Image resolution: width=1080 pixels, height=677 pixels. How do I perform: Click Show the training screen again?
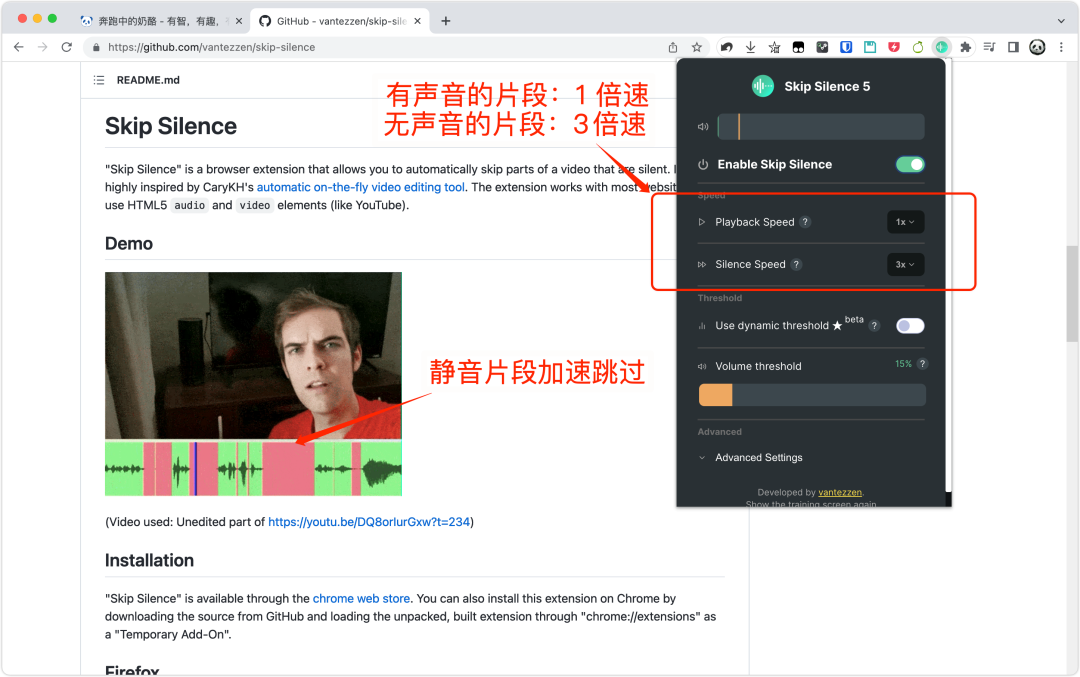[x=811, y=503]
